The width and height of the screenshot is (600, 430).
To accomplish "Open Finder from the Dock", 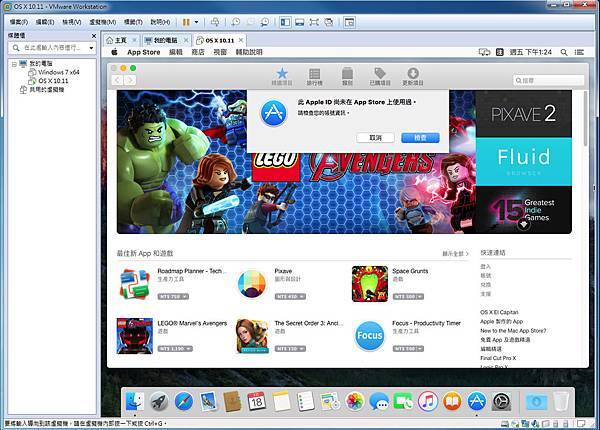I will pos(135,402).
